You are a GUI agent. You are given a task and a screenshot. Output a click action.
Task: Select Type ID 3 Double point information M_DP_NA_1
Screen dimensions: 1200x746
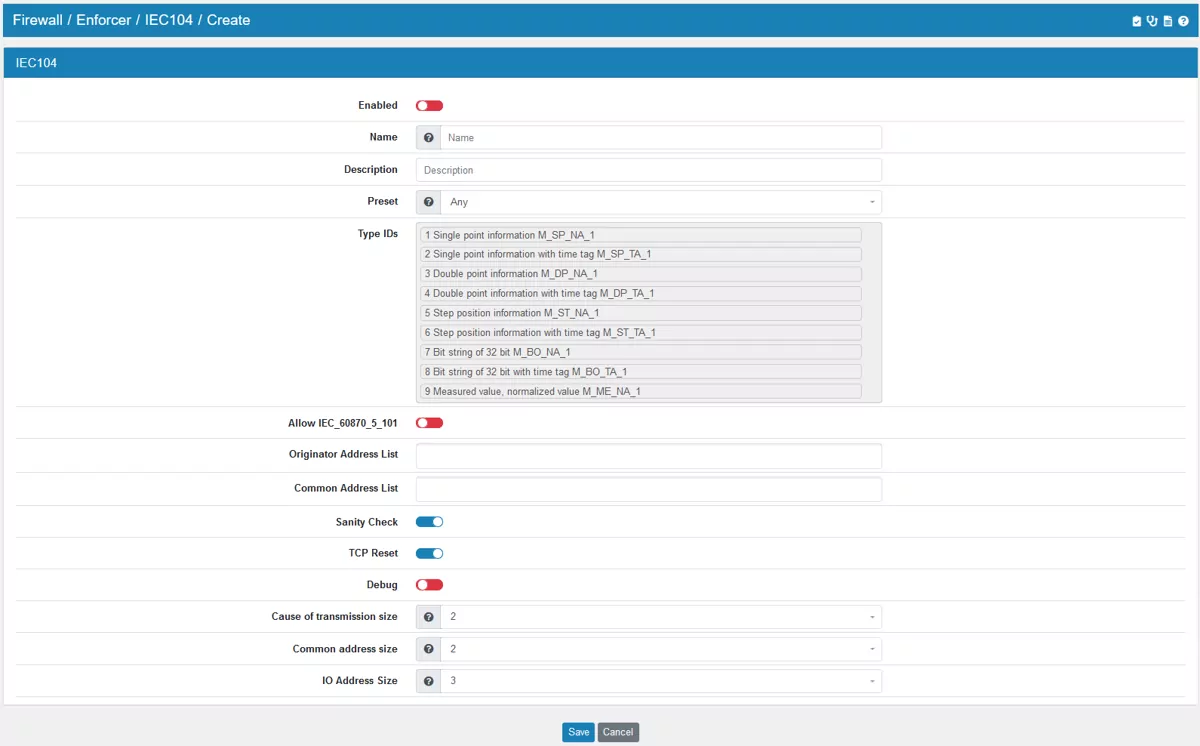(641, 274)
